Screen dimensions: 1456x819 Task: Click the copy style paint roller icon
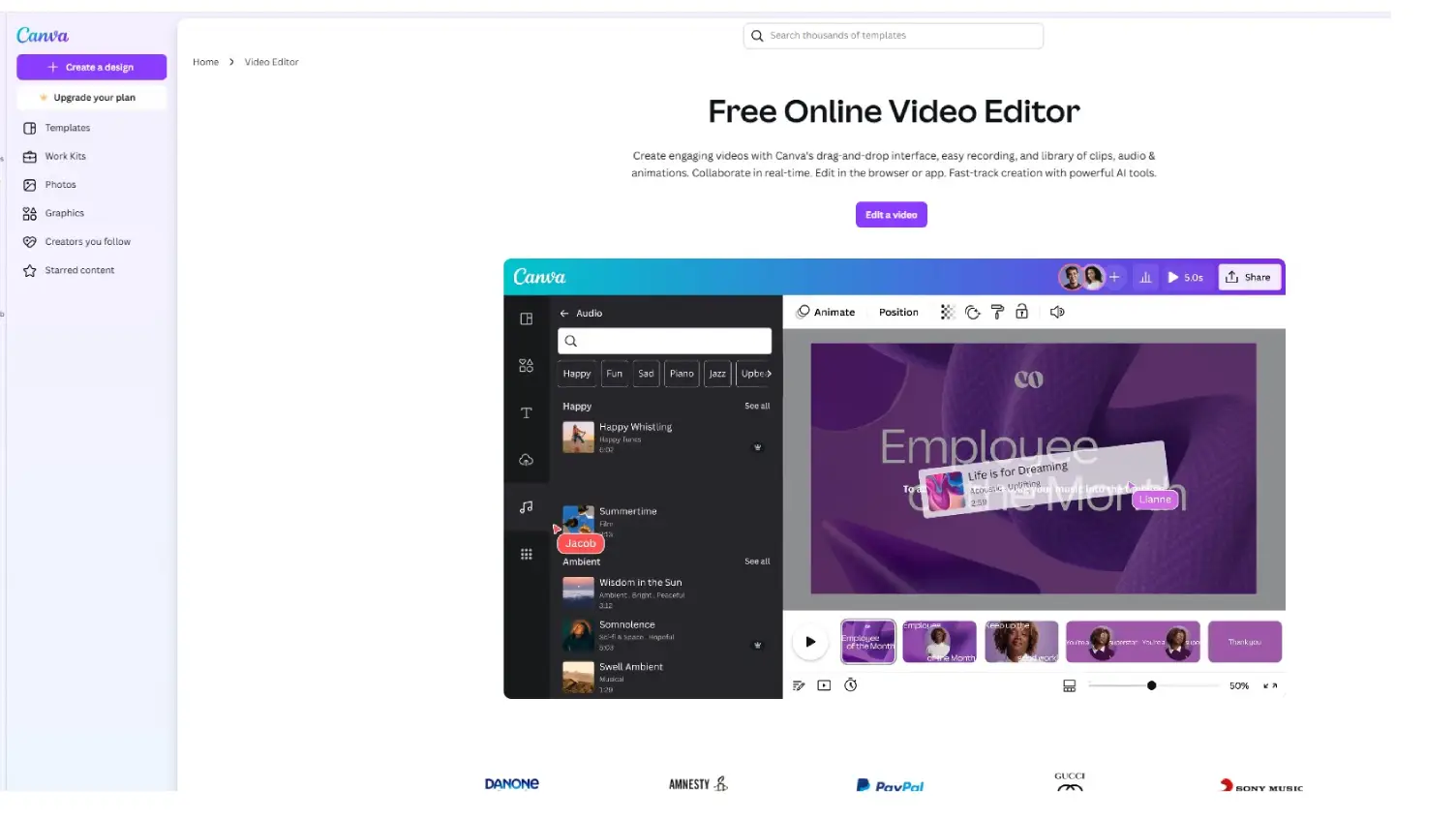997,312
